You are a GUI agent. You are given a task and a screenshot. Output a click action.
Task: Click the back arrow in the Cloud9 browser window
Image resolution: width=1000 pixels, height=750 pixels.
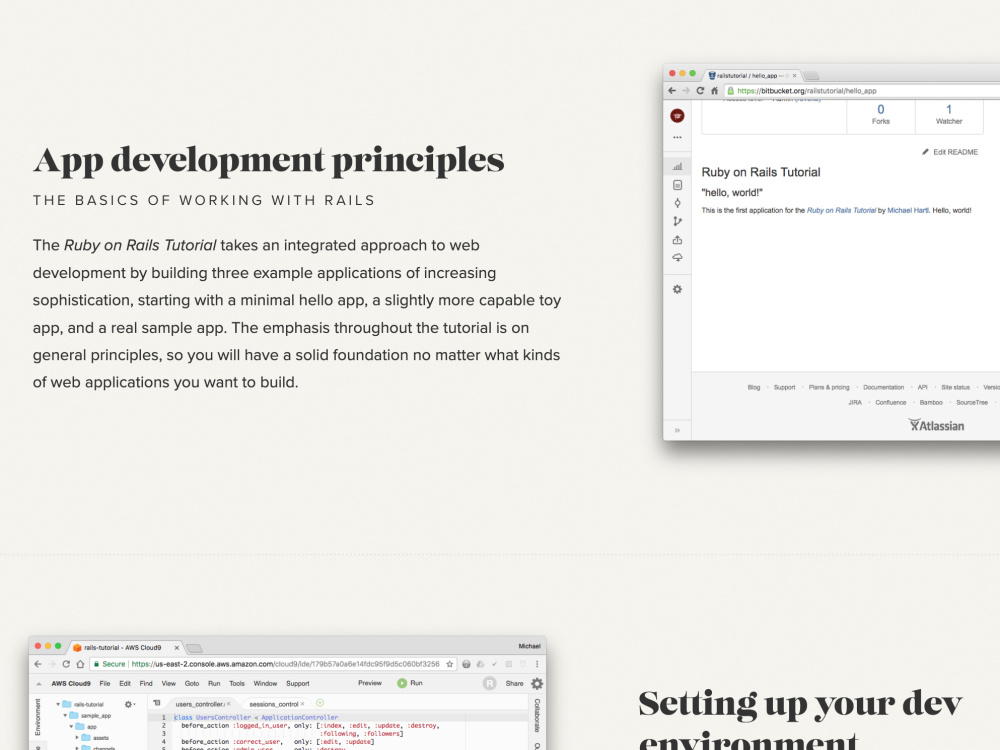click(x=38, y=664)
